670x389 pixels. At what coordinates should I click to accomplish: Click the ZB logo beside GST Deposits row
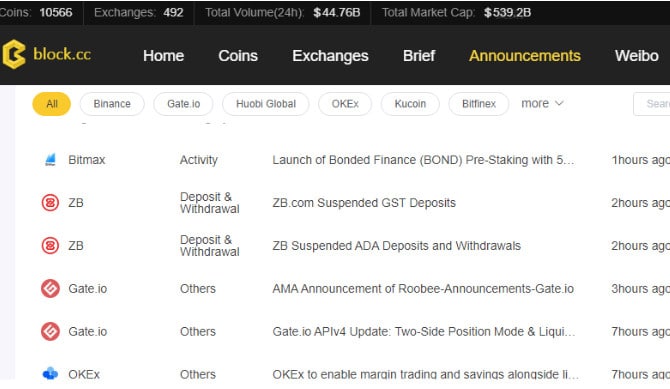click(x=50, y=203)
